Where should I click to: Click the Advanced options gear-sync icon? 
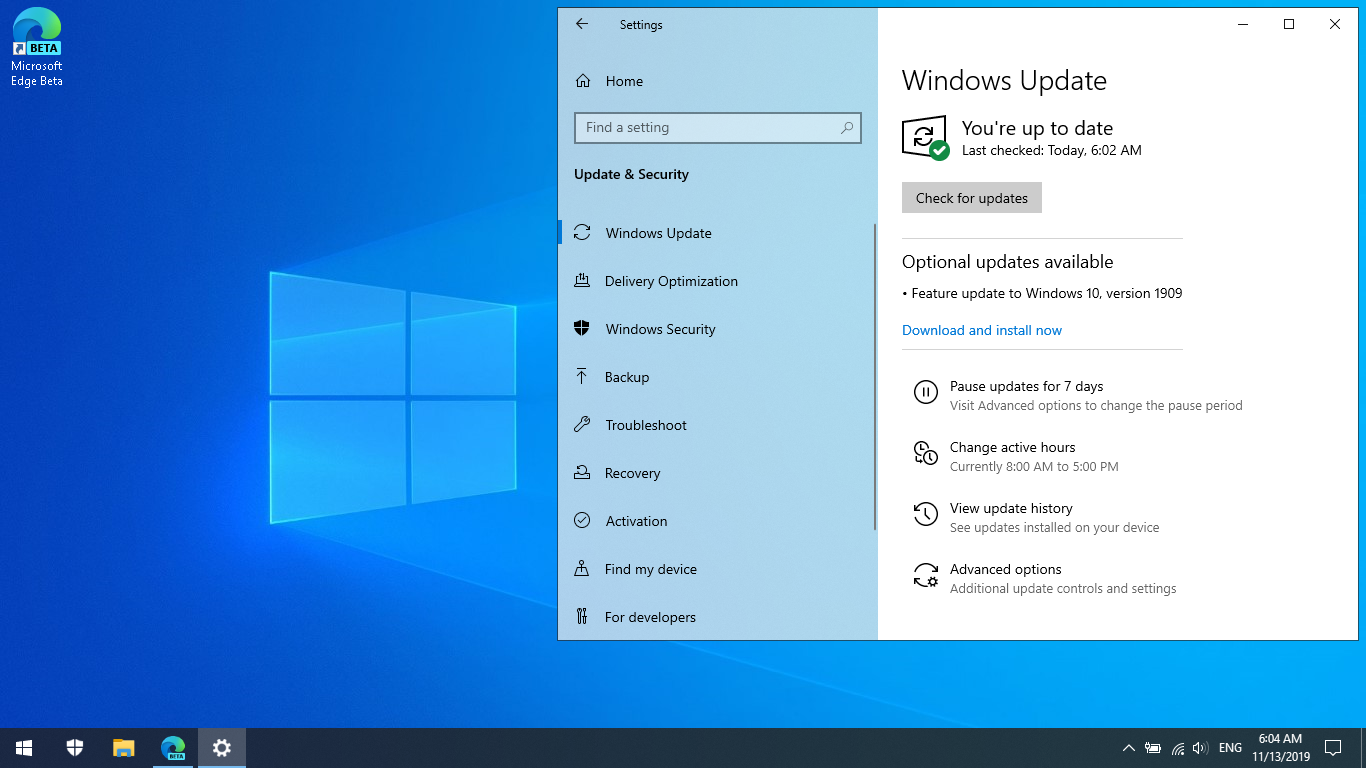click(926, 576)
